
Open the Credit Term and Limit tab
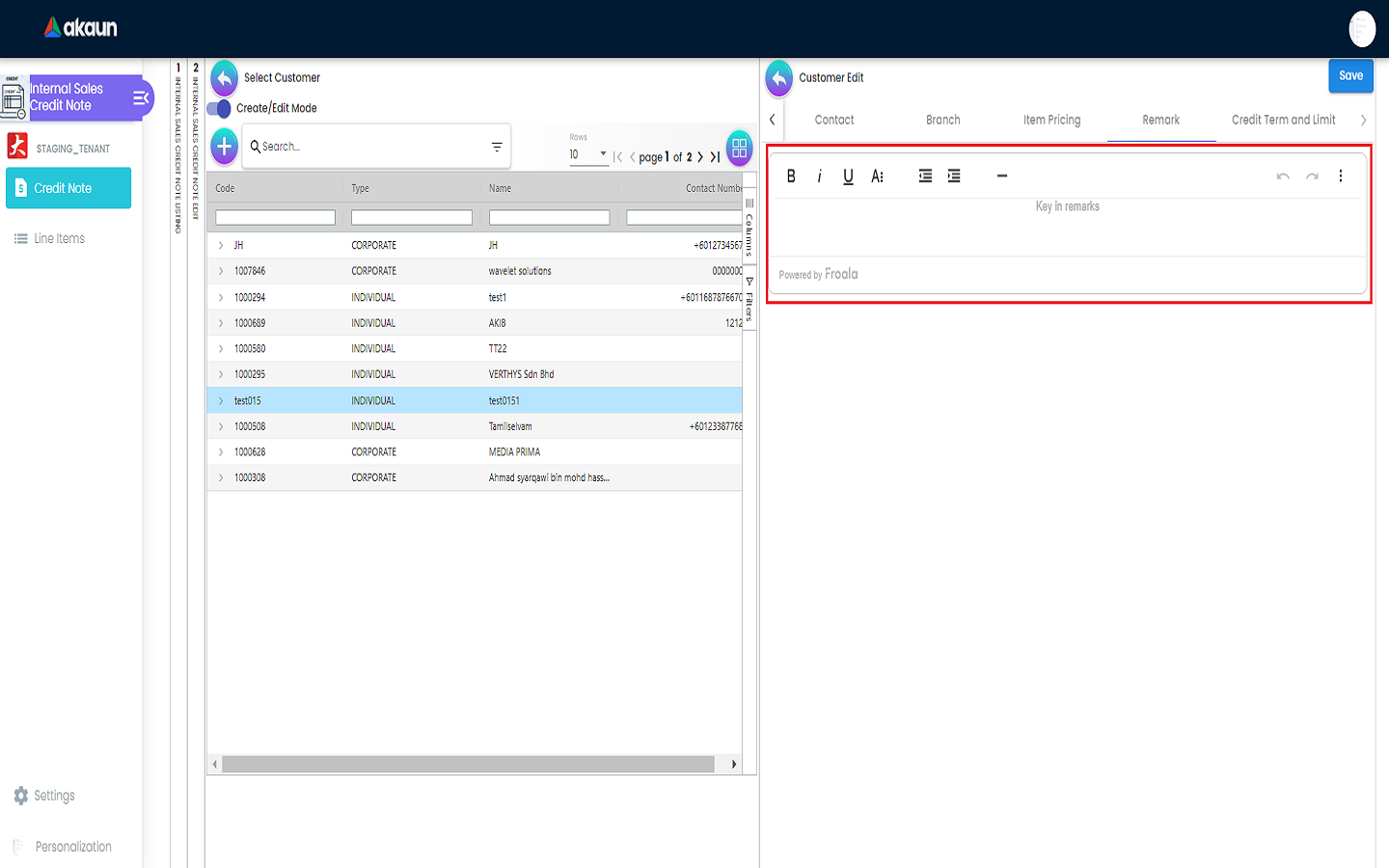(x=1283, y=120)
